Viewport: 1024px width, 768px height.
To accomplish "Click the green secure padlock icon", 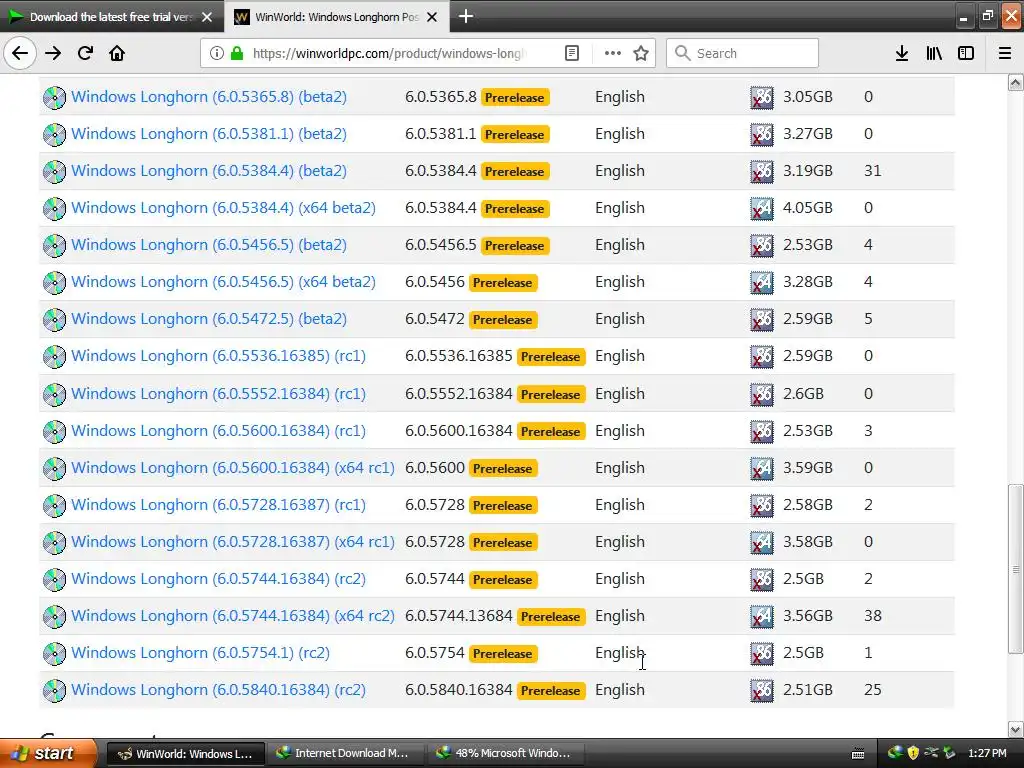I will coord(236,53).
